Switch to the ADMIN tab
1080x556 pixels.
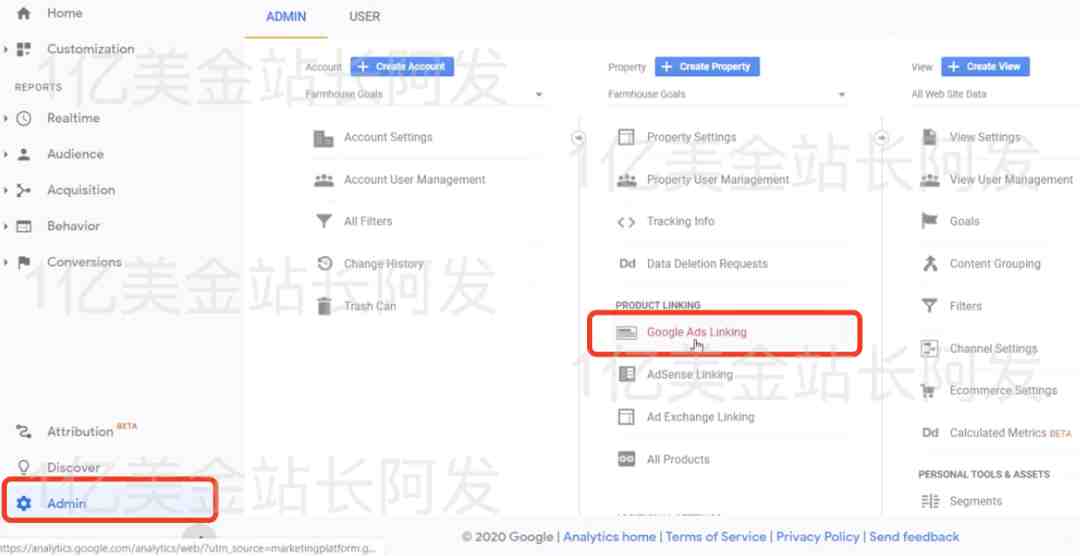[x=287, y=17]
